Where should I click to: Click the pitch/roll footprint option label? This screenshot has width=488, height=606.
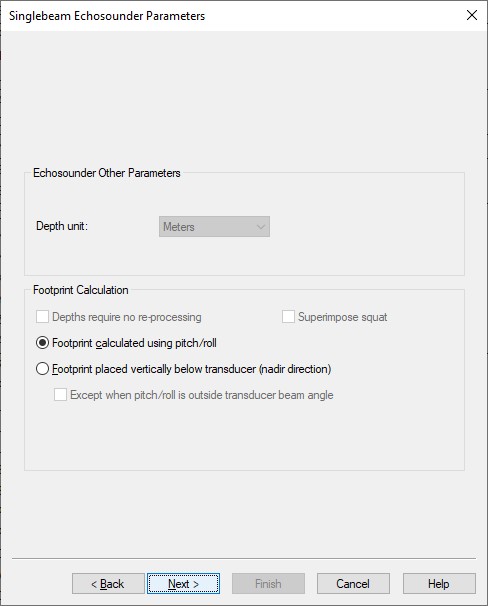click(134, 343)
